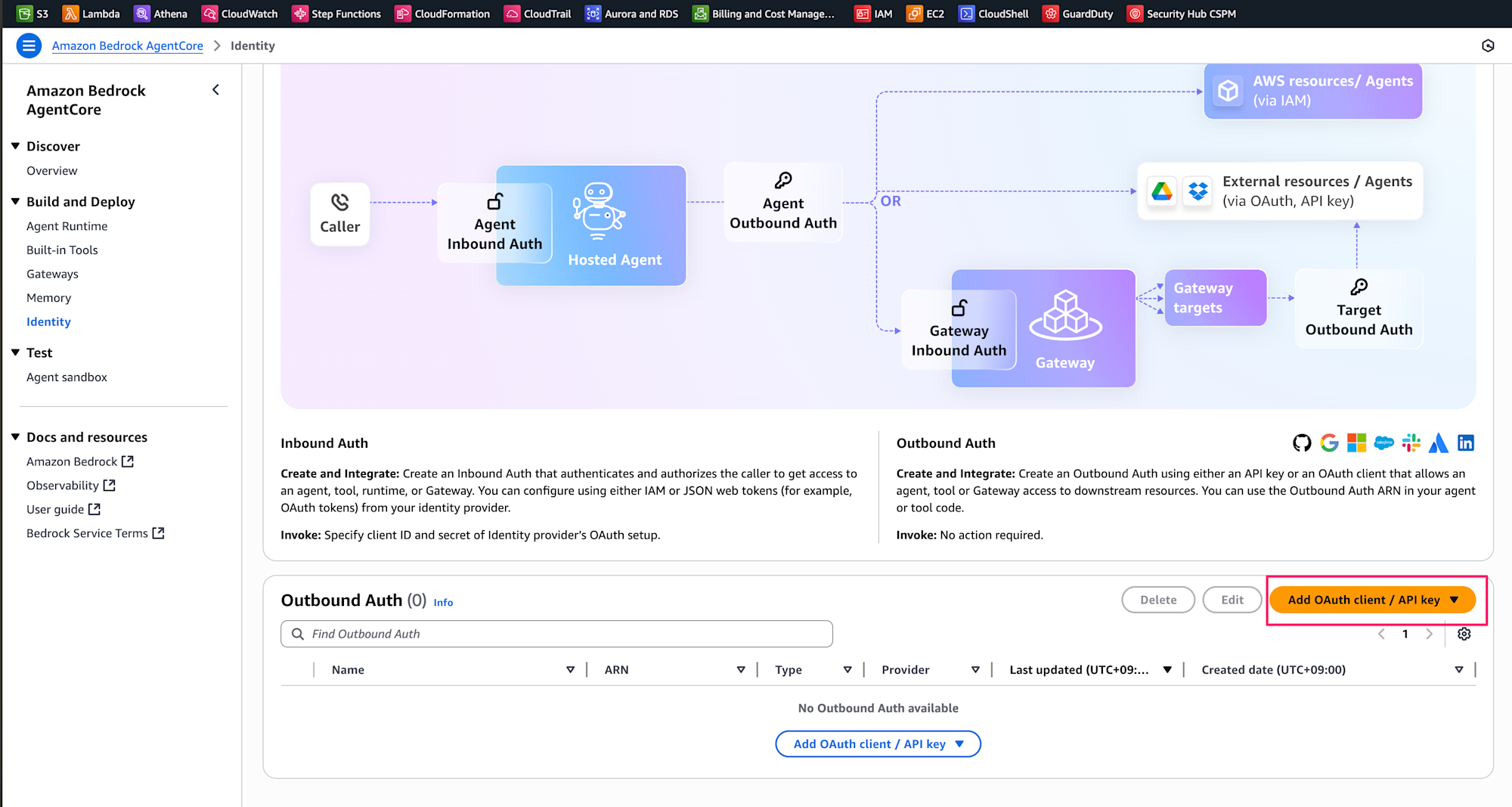Click the Salesforce provider logo

coord(1384,442)
